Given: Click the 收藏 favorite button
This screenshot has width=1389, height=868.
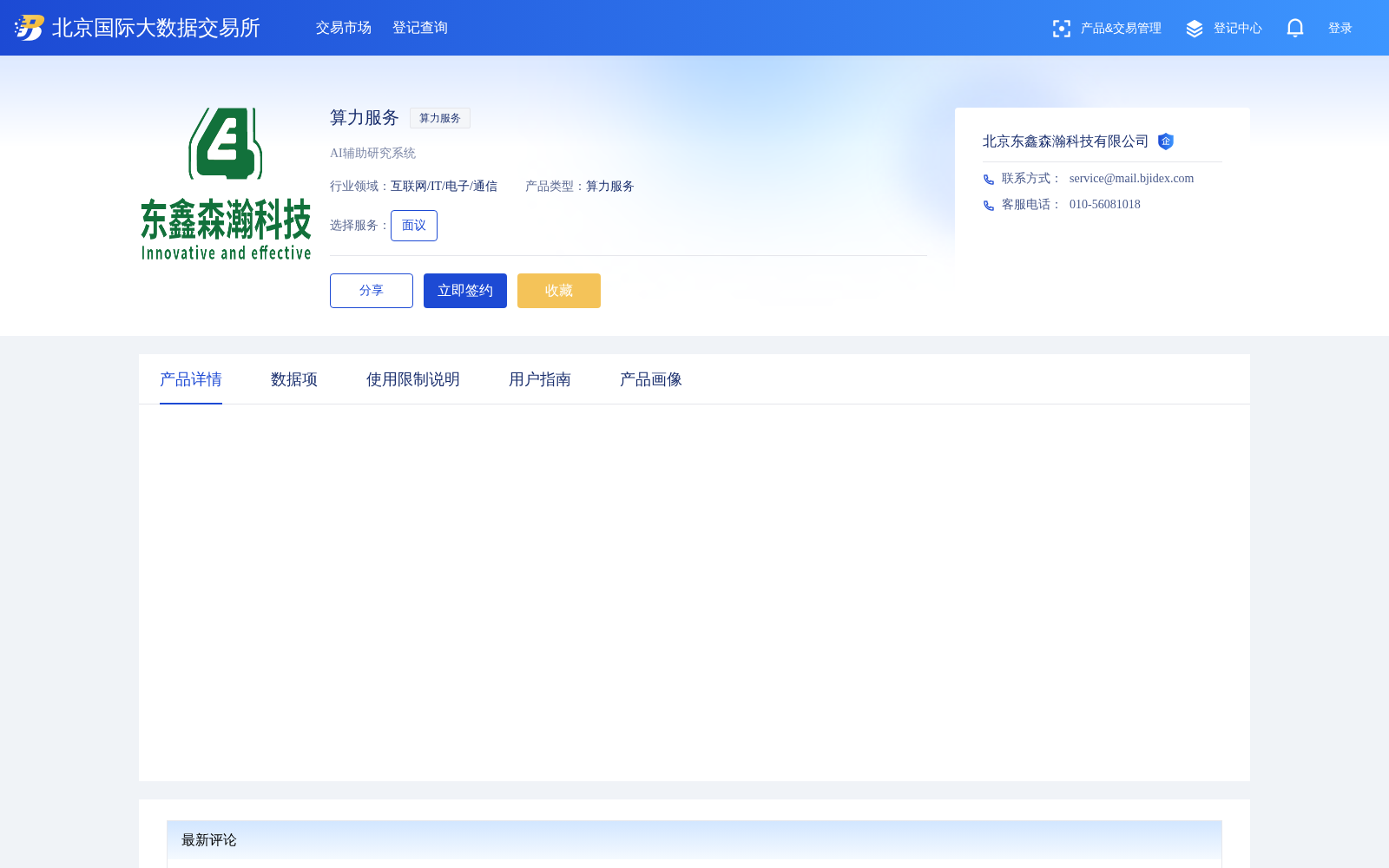Looking at the screenshot, I should pyautogui.click(x=559, y=291).
